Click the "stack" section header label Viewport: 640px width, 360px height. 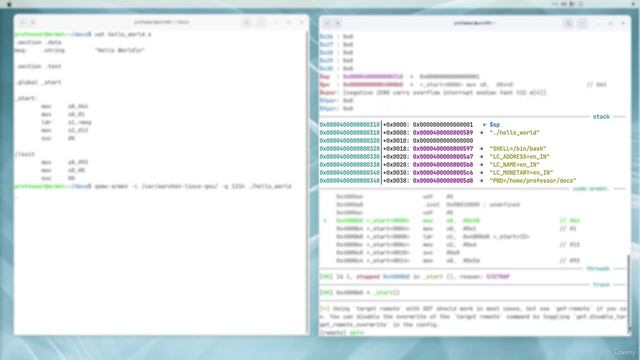[x=601, y=117]
